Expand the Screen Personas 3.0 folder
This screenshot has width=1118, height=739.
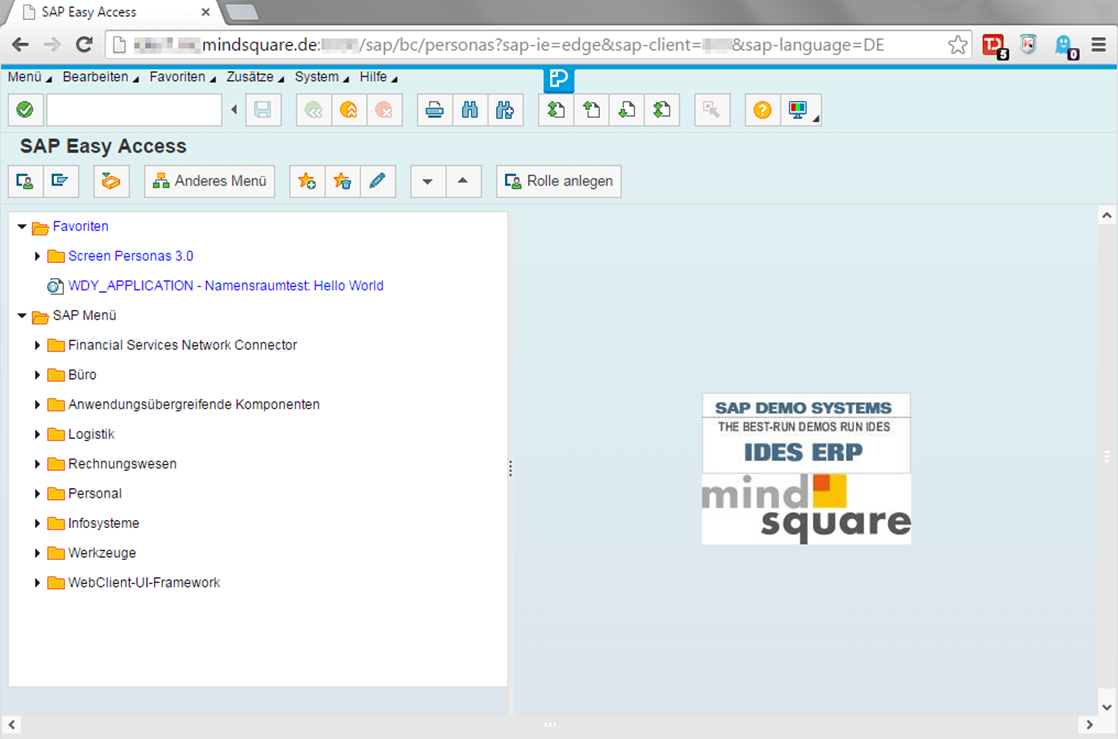tap(37, 256)
